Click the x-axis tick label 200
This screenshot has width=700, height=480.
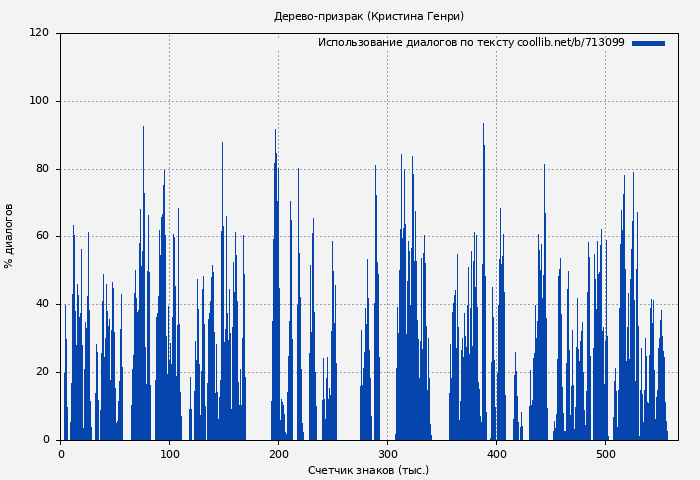[278, 454]
